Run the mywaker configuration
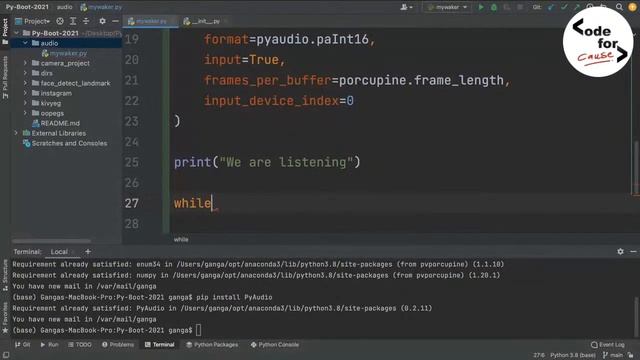Viewport: 640px width, 360px height. coord(481,7)
